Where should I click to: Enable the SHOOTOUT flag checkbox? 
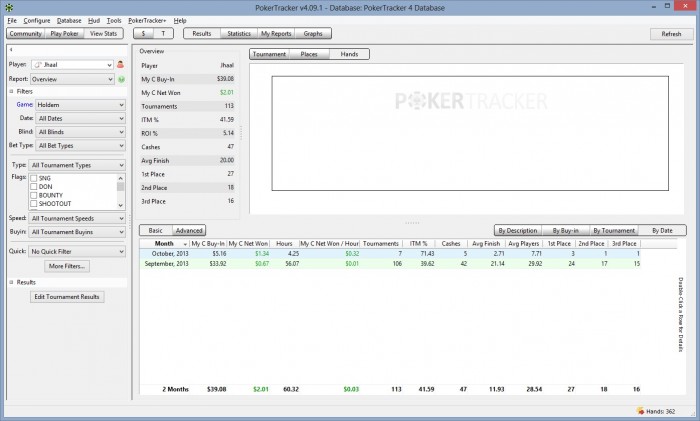click(x=33, y=204)
